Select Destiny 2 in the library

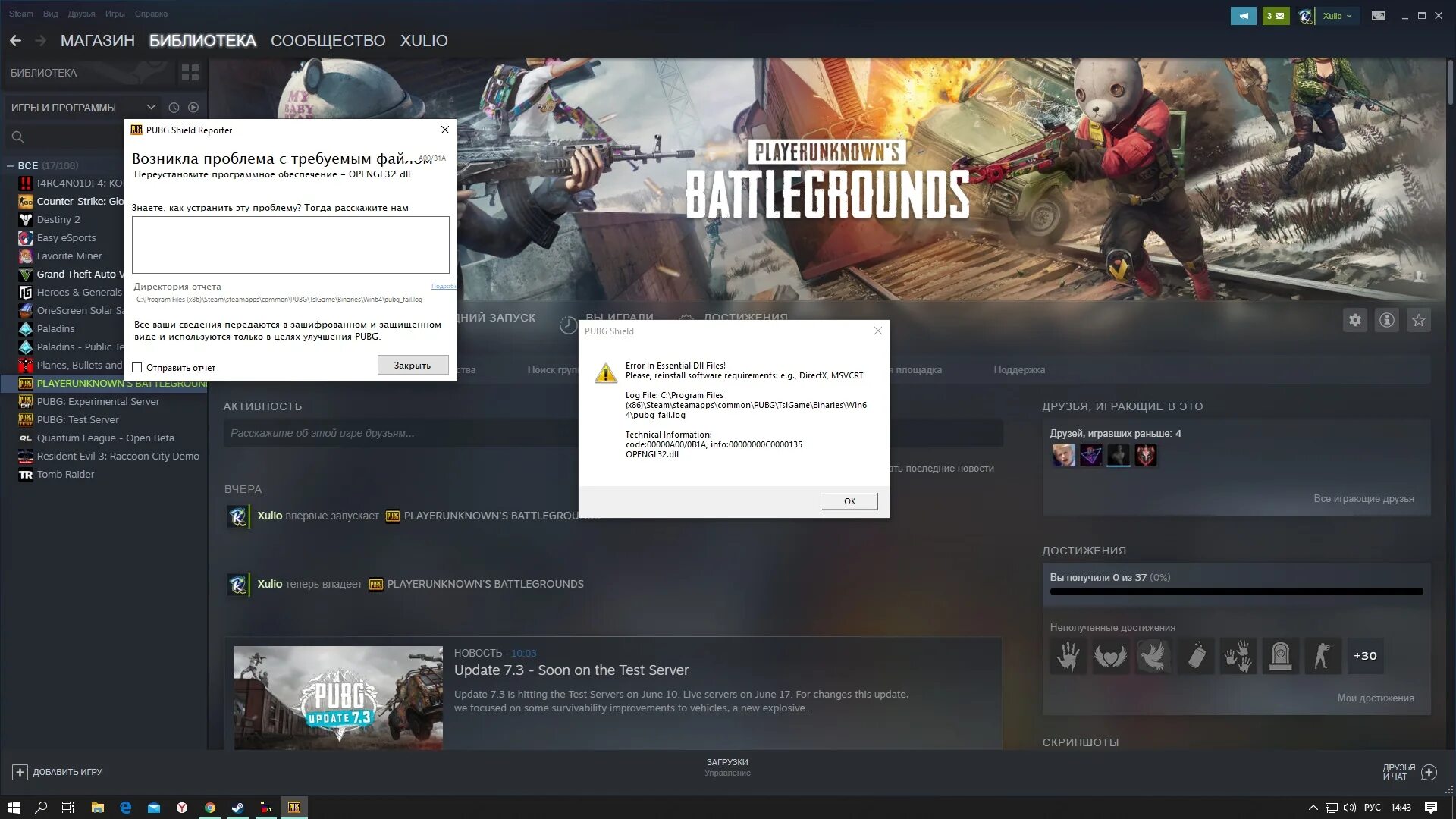(58, 220)
